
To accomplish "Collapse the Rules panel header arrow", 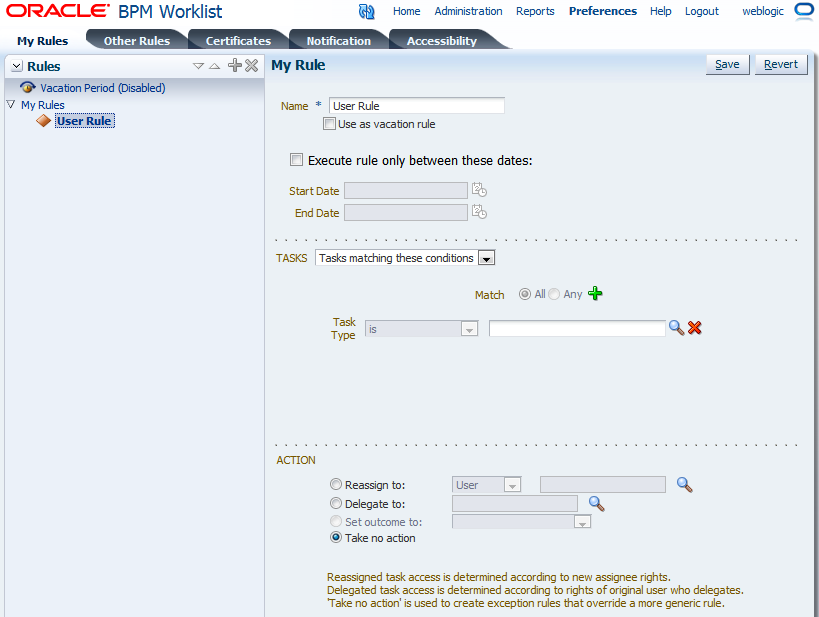I will click(17, 66).
